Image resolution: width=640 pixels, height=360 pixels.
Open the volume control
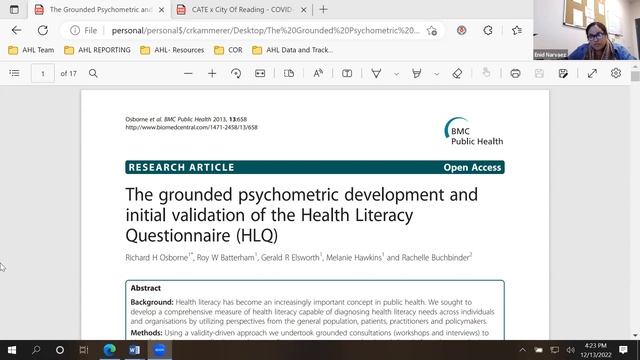[571, 350]
